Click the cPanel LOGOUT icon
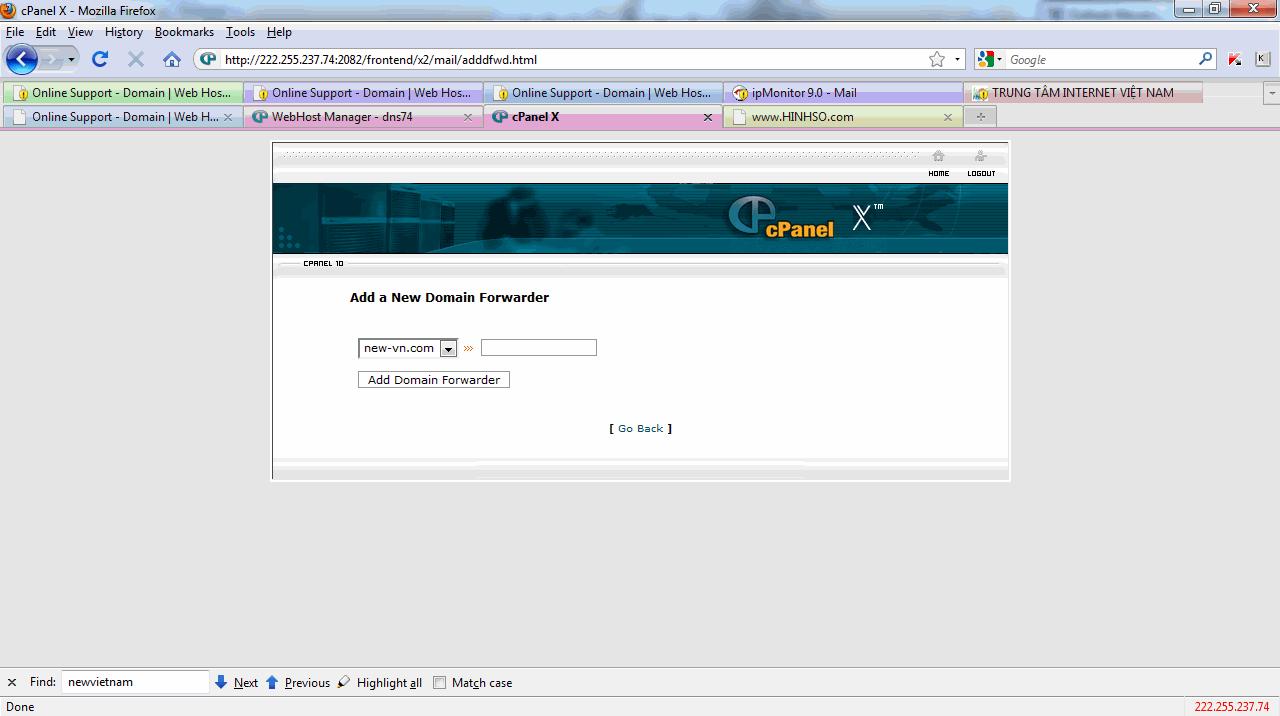 (x=981, y=163)
